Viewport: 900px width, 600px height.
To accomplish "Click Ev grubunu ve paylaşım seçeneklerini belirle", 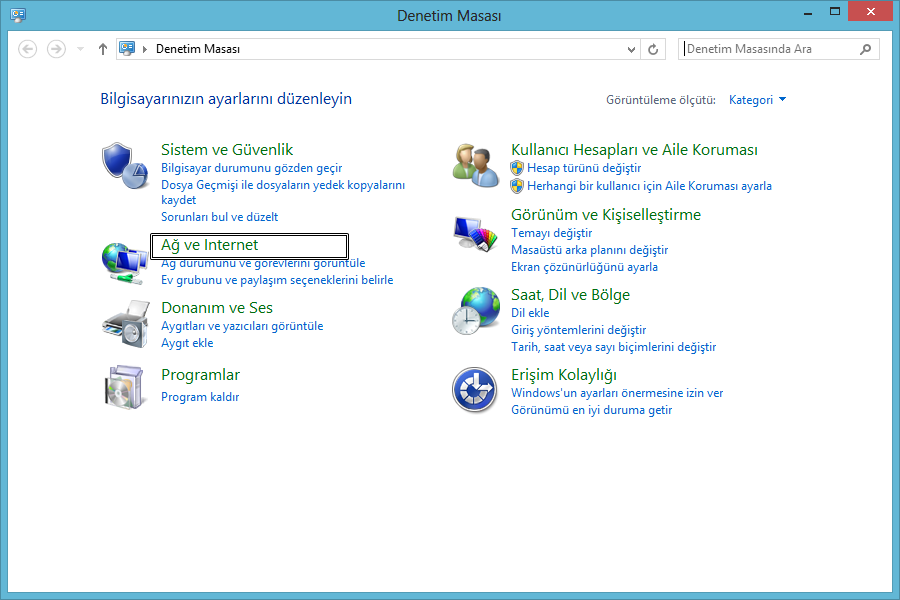I will [x=277, y=280].
